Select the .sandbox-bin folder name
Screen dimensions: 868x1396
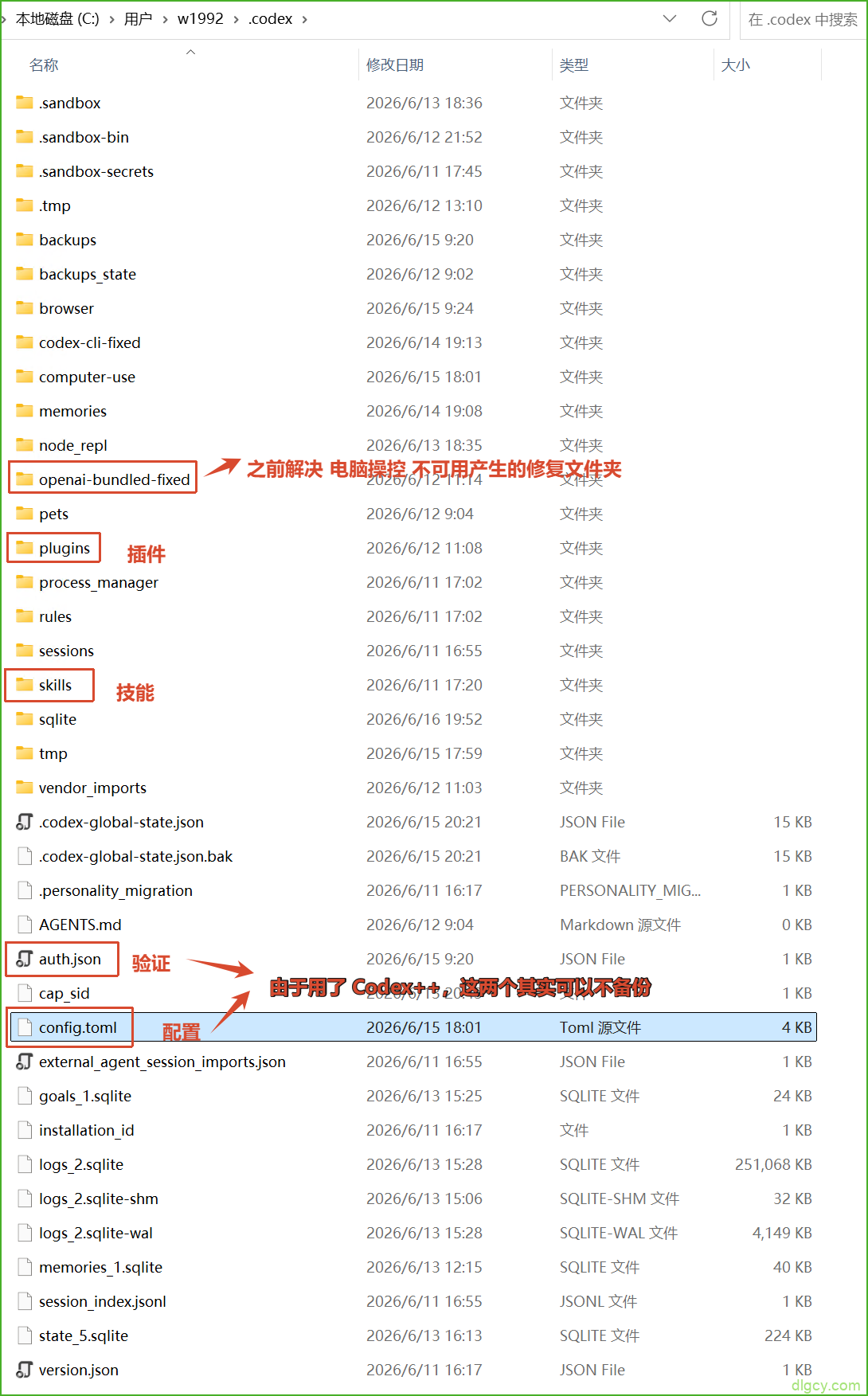tap(84, 137)
